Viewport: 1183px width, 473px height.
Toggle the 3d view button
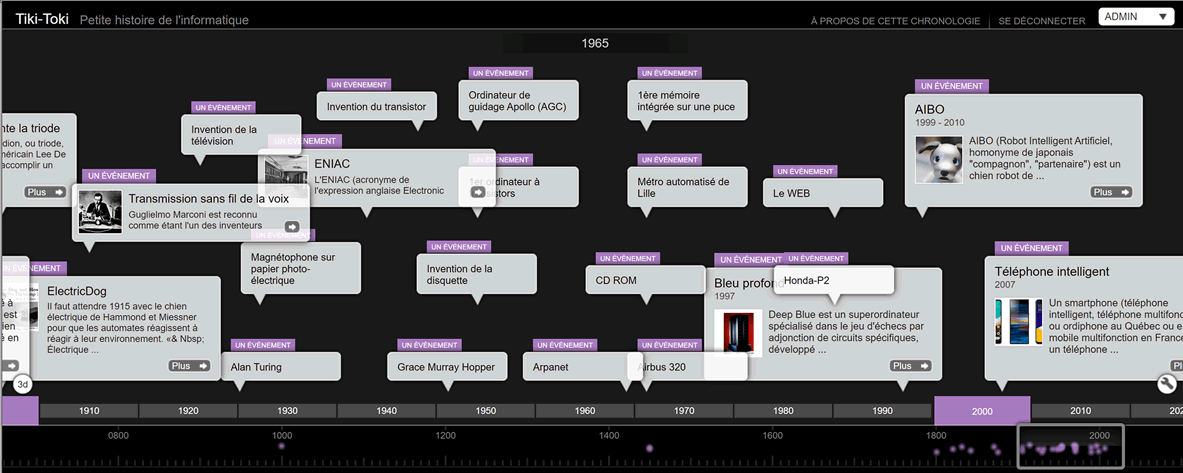(x=23, y=385)
